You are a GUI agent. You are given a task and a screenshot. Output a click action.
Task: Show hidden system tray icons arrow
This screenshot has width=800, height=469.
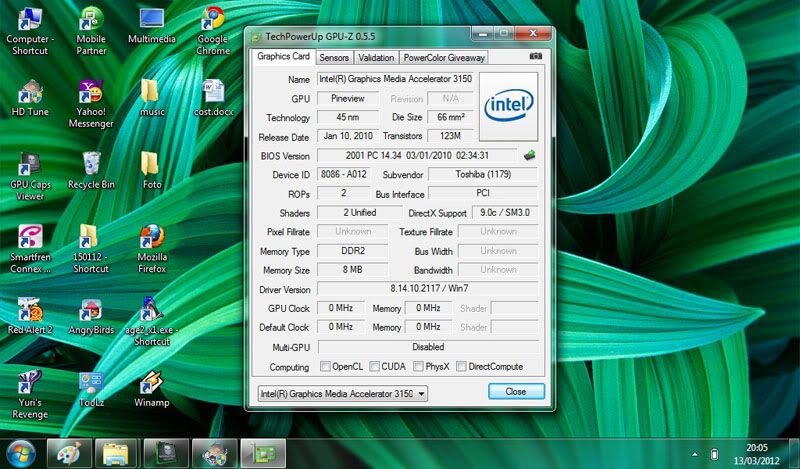point(694,454)
